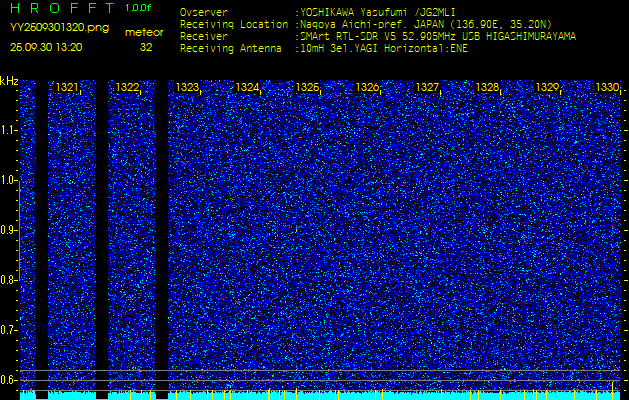Screen dimensions: 629x400
Task: Click the 0.6 frequency axis label
Action: click(x=8, y=380)
